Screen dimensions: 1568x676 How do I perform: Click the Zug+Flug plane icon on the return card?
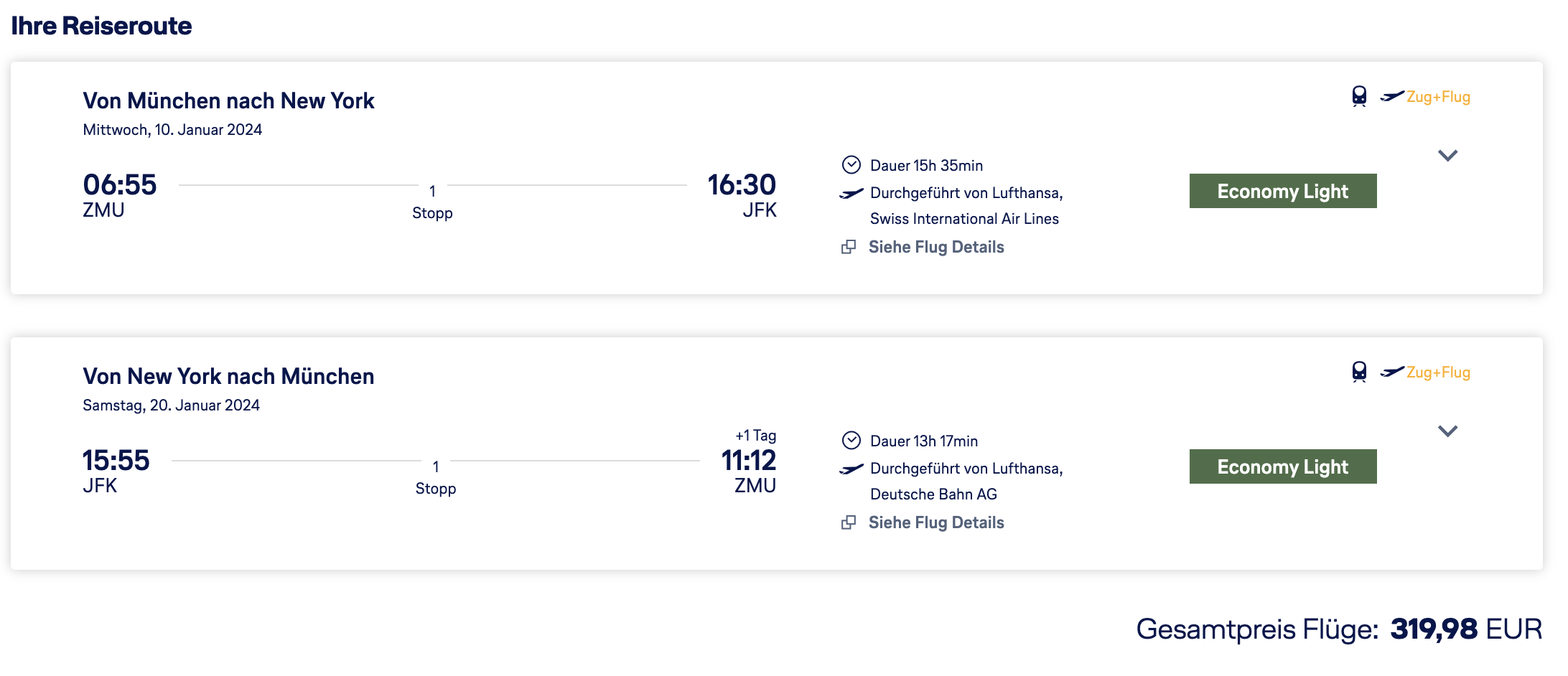coord(1392,372)
